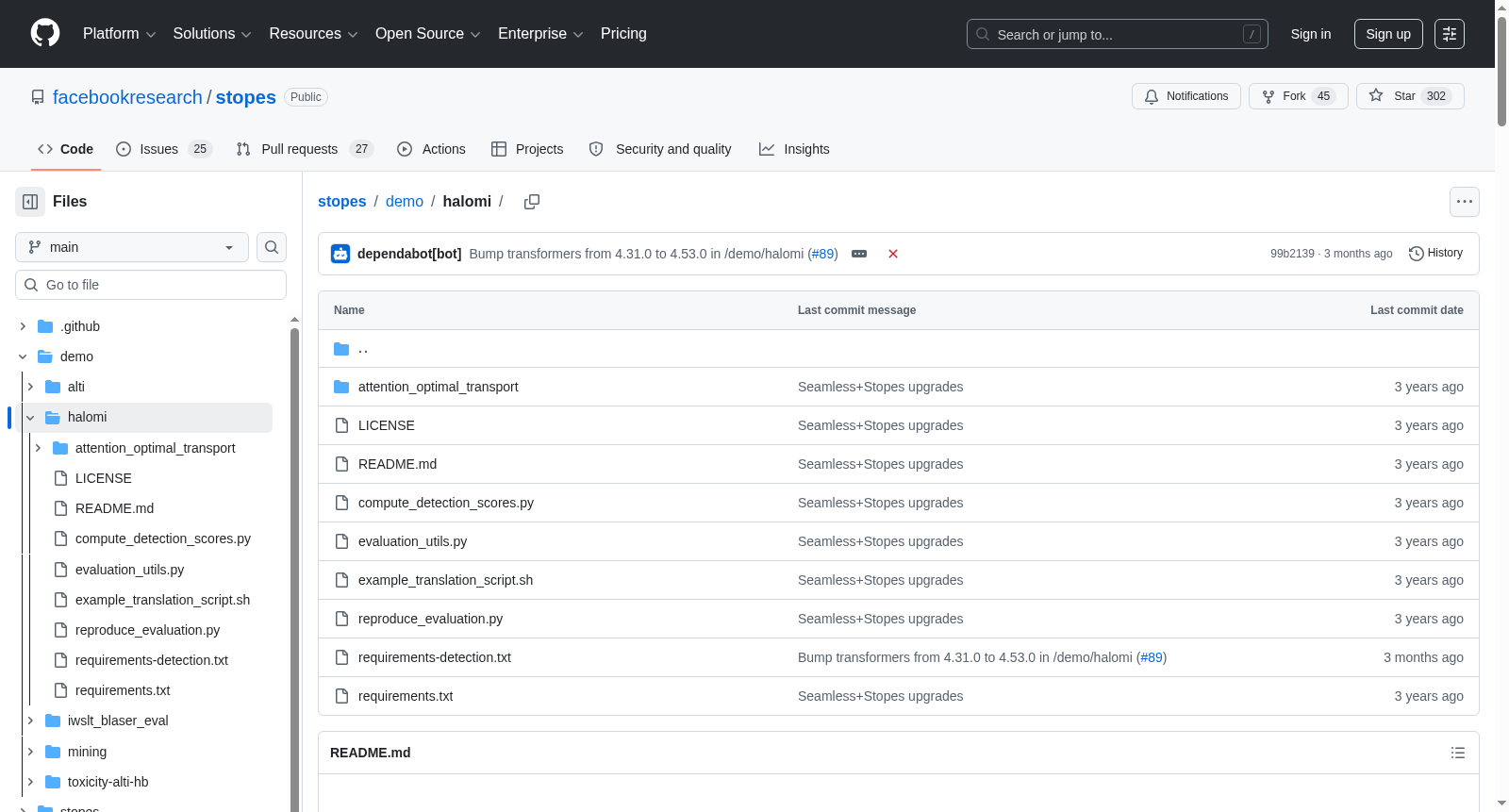Click the Sign in link
This screenshot has height=812, width=1509.
pyautogui.click(x=1311, y=34)
